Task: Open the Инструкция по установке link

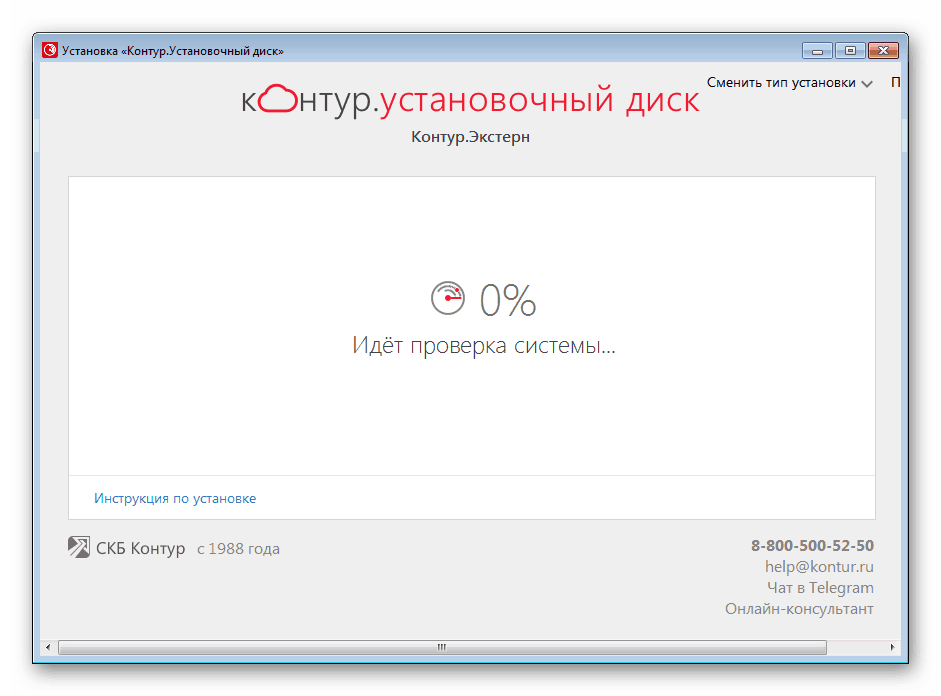Action: pos(175,498)
